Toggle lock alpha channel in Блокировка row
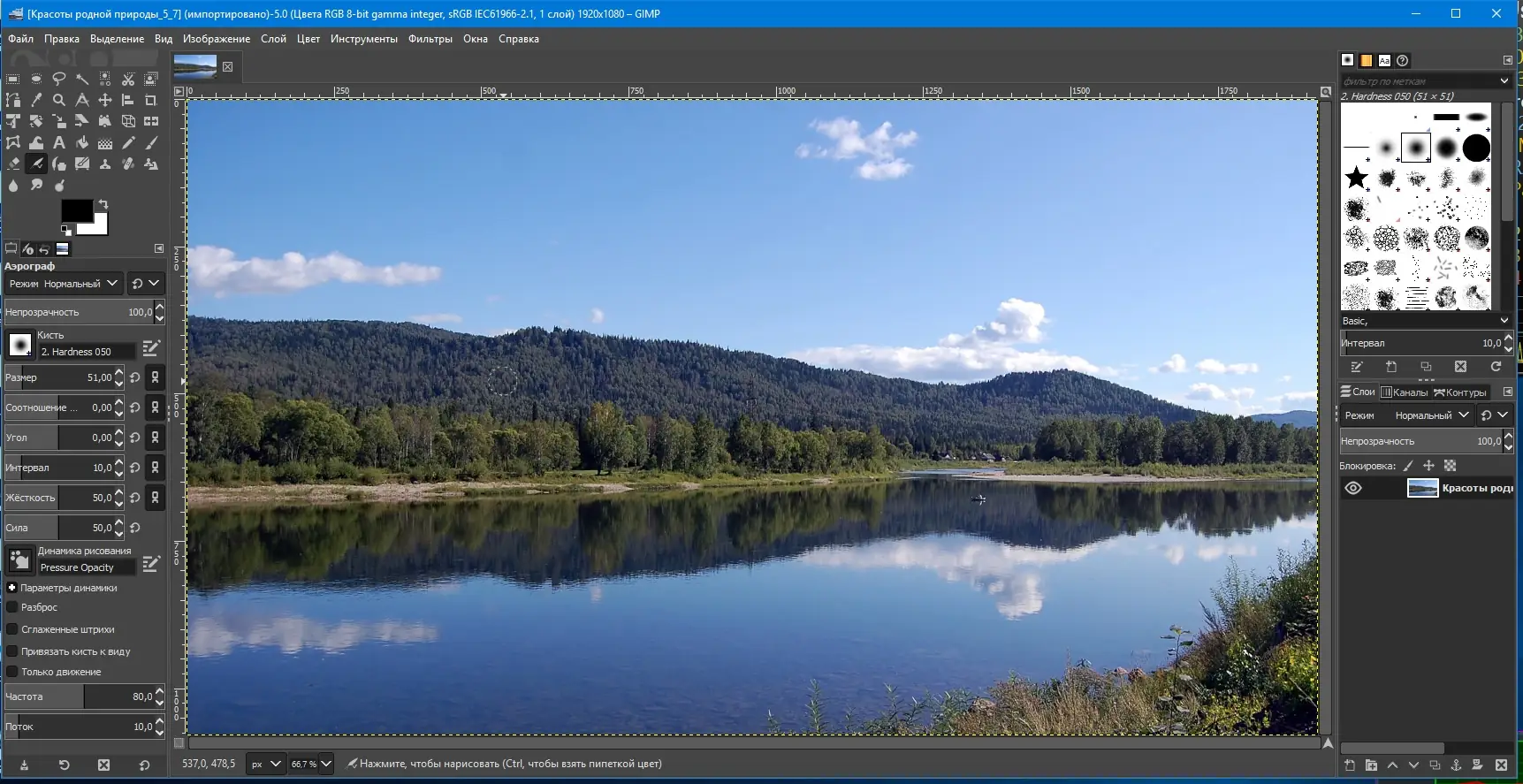The width and height of the screenshot is (1523, 784). coord(1450,466)
